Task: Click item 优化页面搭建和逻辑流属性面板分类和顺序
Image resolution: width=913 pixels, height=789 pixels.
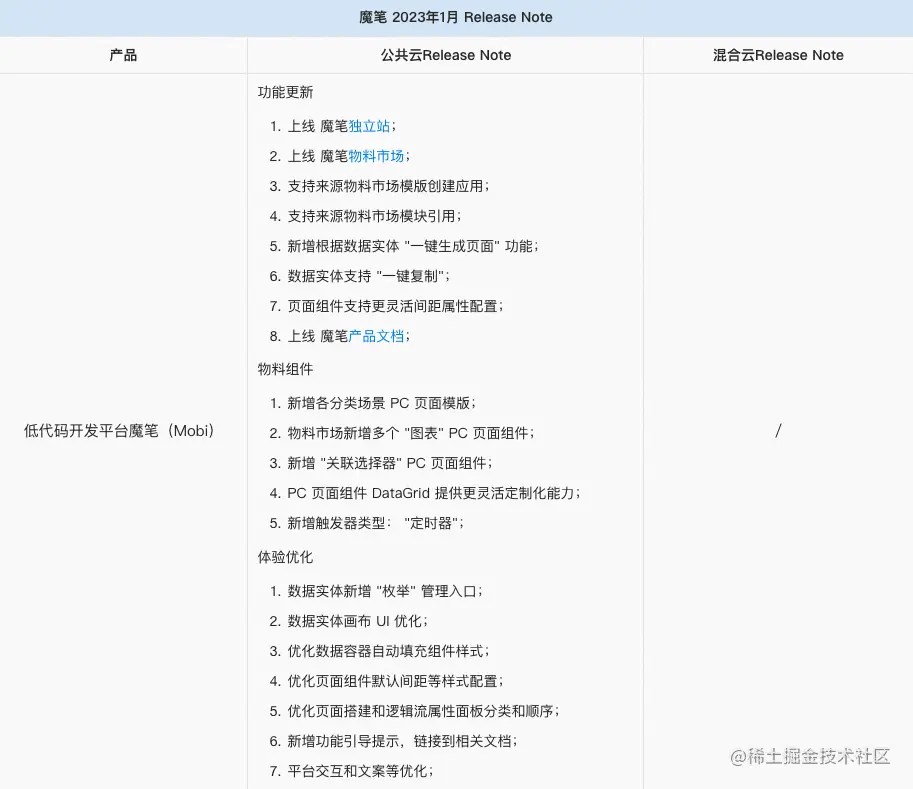Action: (423, 711)
